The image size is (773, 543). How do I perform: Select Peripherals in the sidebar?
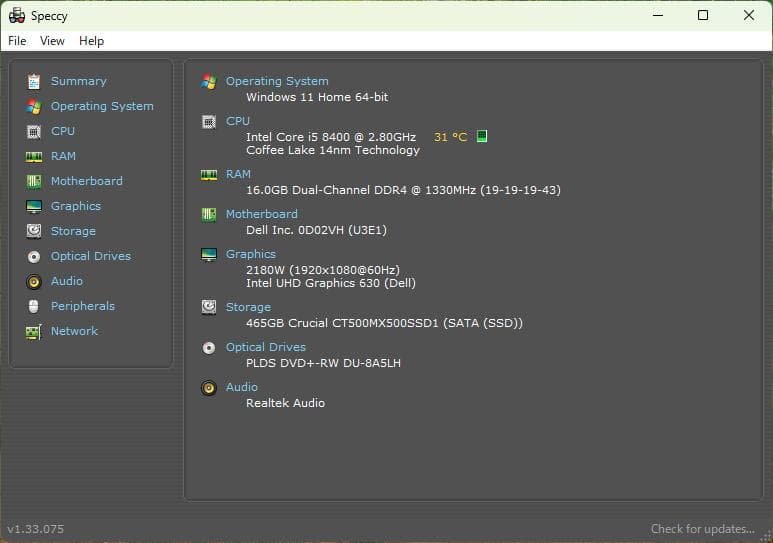(83, 306)
